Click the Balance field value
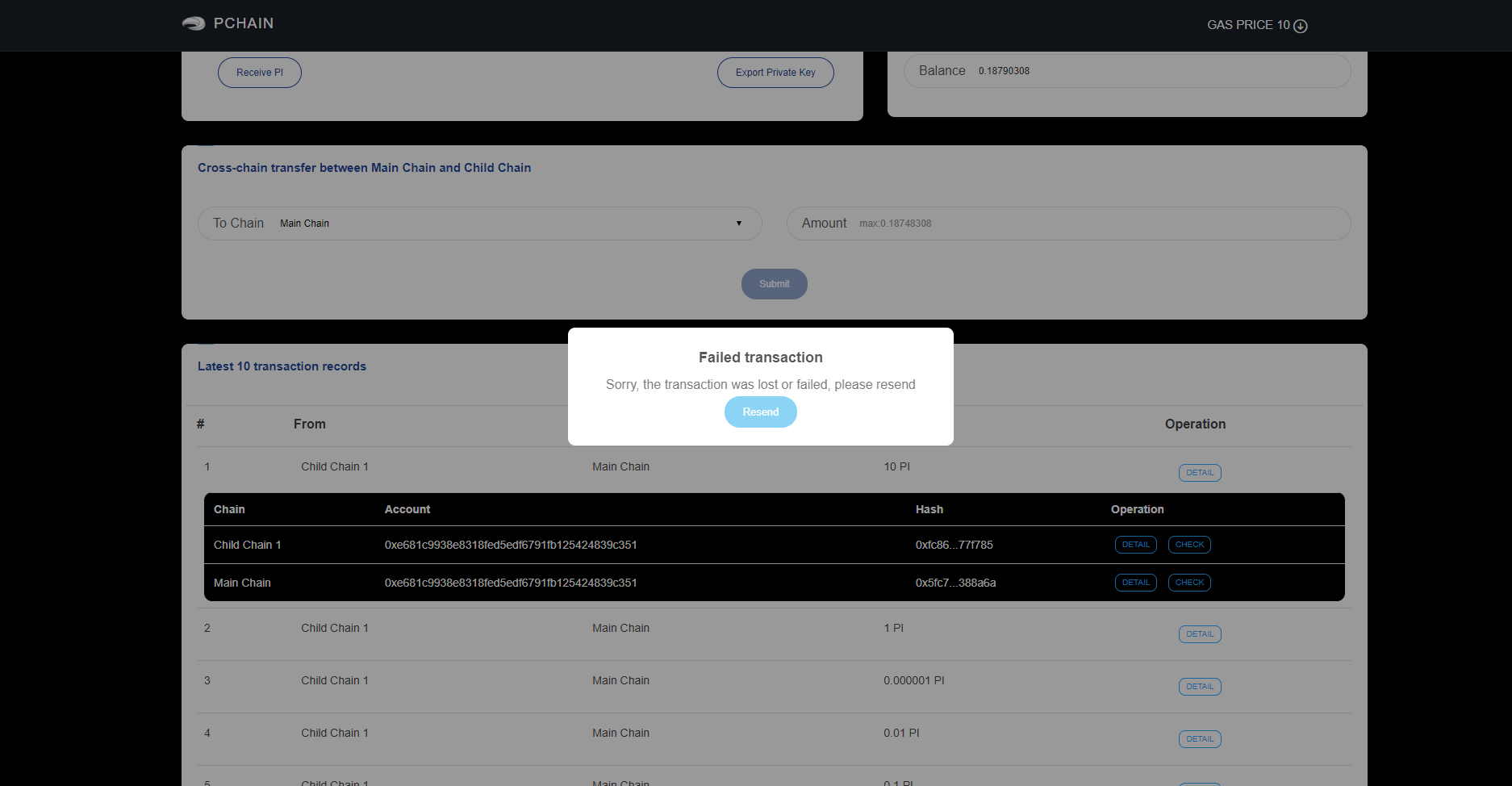Image resolution: width=1512 pixels, height=786 pixels. (1004, 71)
